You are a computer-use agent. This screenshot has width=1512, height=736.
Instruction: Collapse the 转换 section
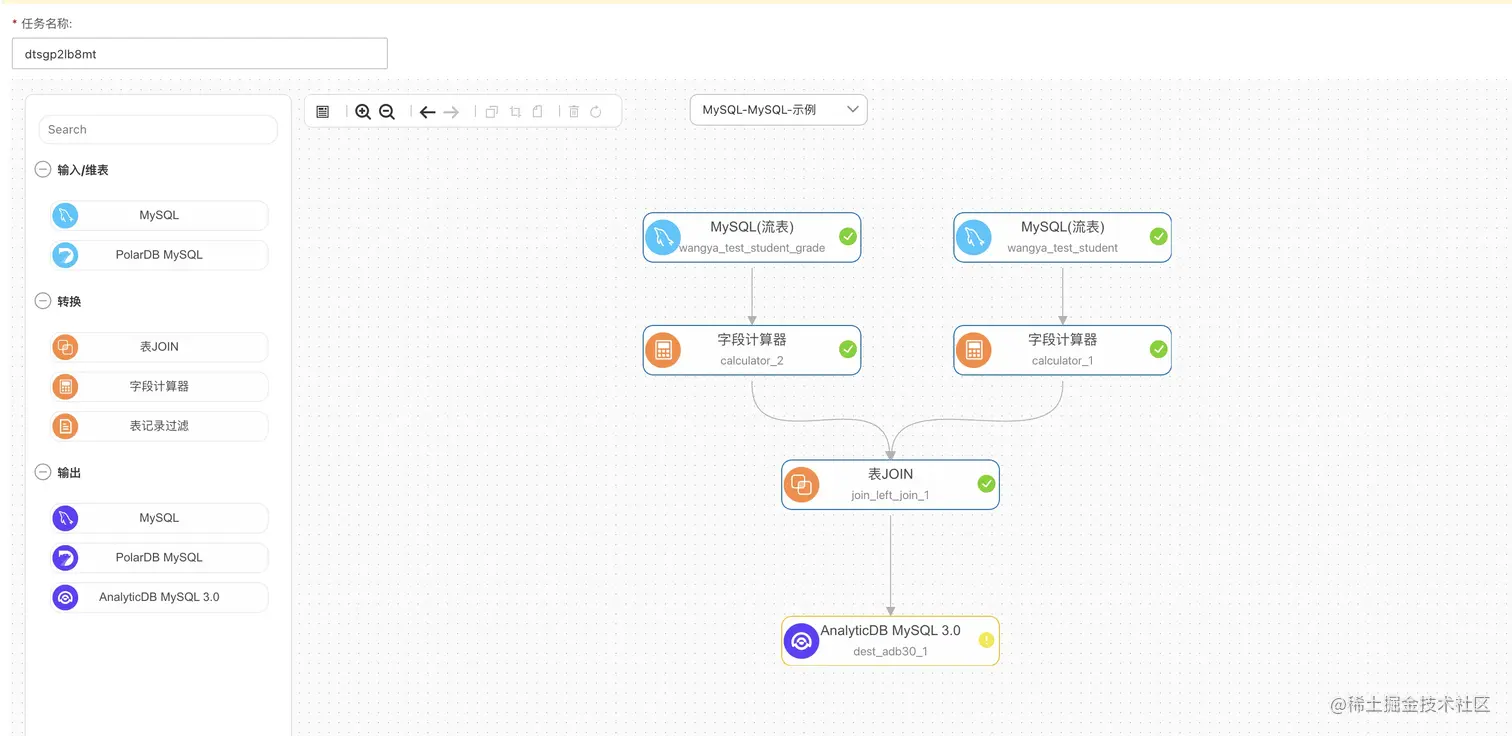click(43, 301)
